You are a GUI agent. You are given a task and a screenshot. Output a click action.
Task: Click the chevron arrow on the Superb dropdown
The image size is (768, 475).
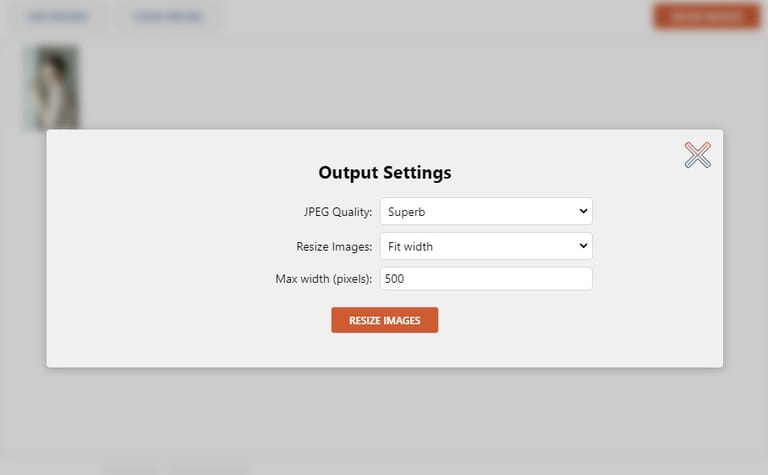pos(583,211)
